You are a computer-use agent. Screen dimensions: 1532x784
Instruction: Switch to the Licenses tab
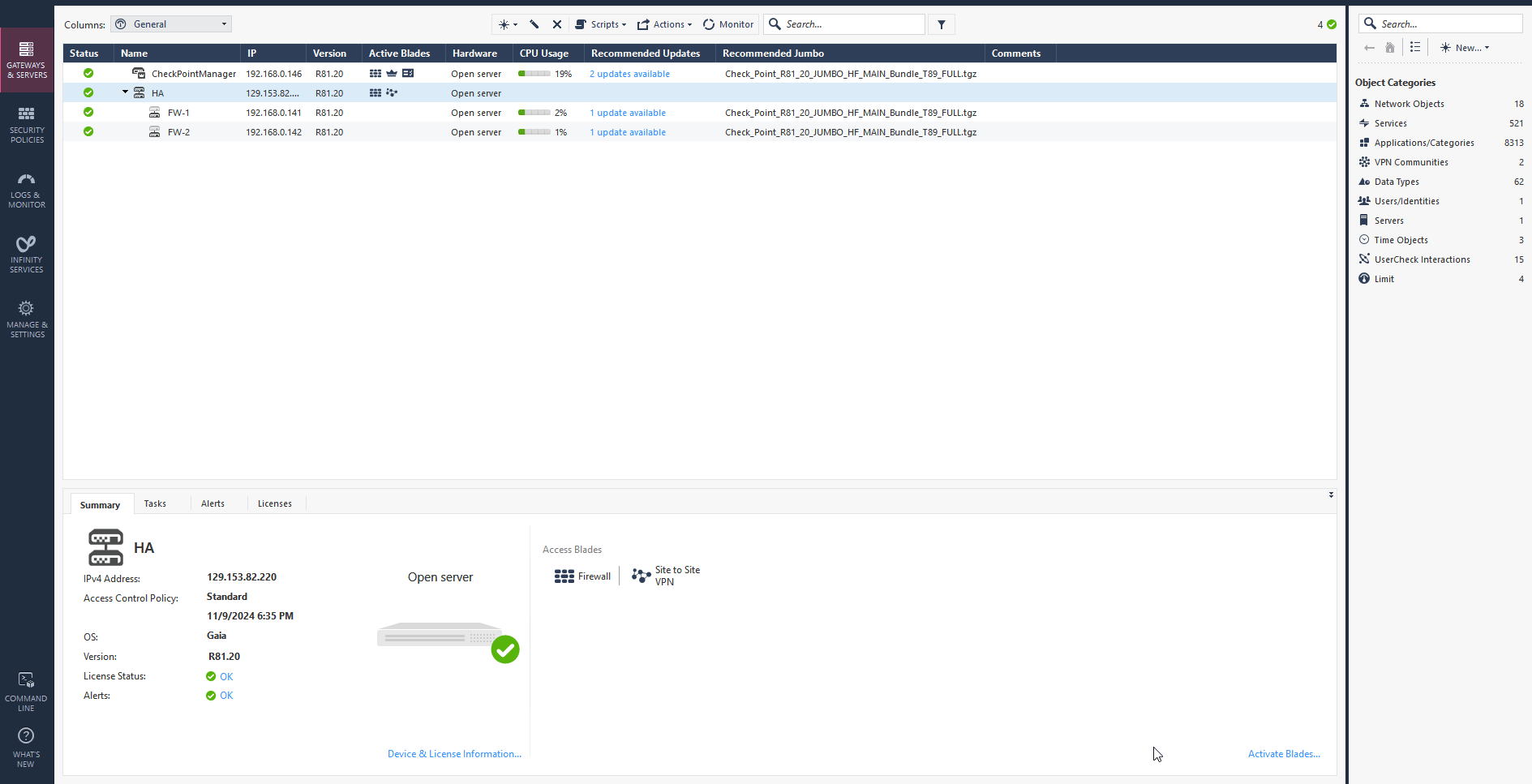[x=274, y=503]
